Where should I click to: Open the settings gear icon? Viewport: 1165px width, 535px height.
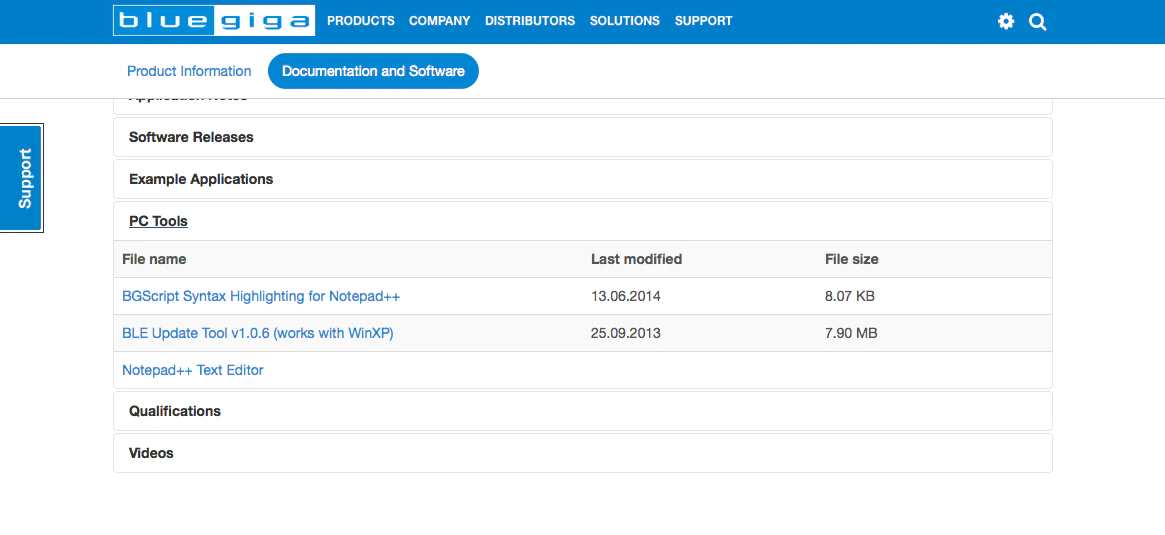coord(1006,22)
